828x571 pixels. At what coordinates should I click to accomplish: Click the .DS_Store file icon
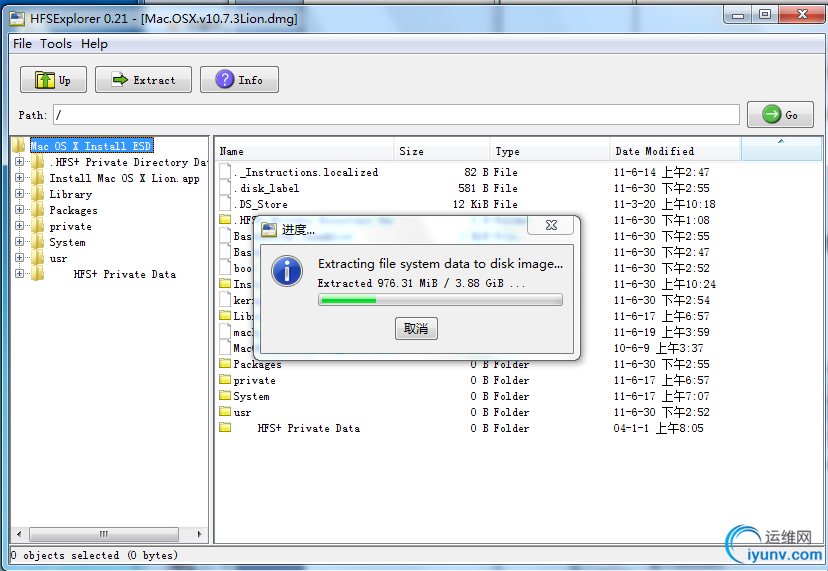point(225,203)
